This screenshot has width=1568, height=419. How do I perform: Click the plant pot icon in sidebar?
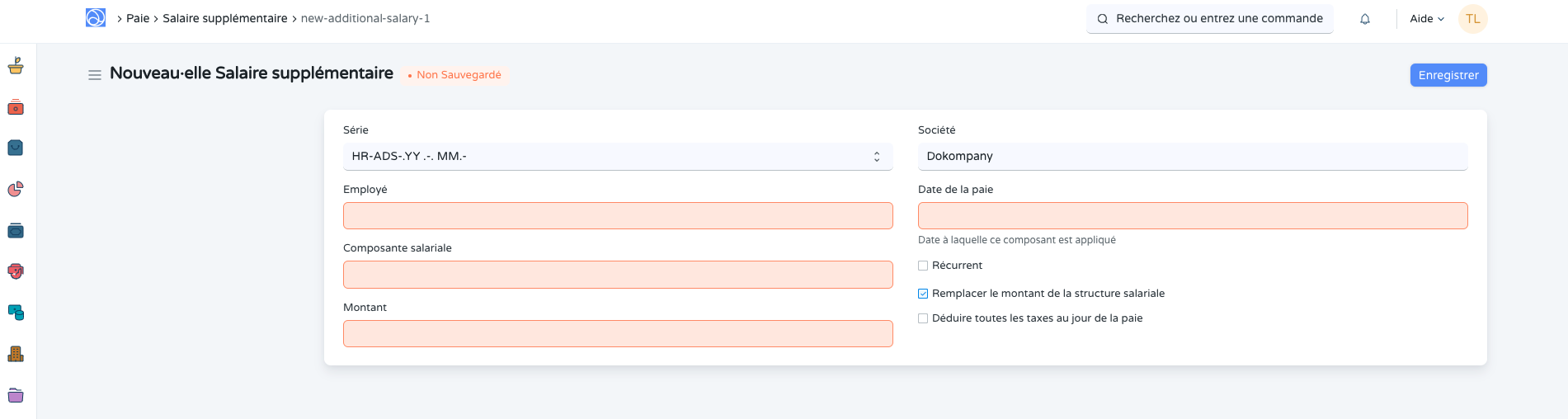pyautogui.click(x=16, y=66)
